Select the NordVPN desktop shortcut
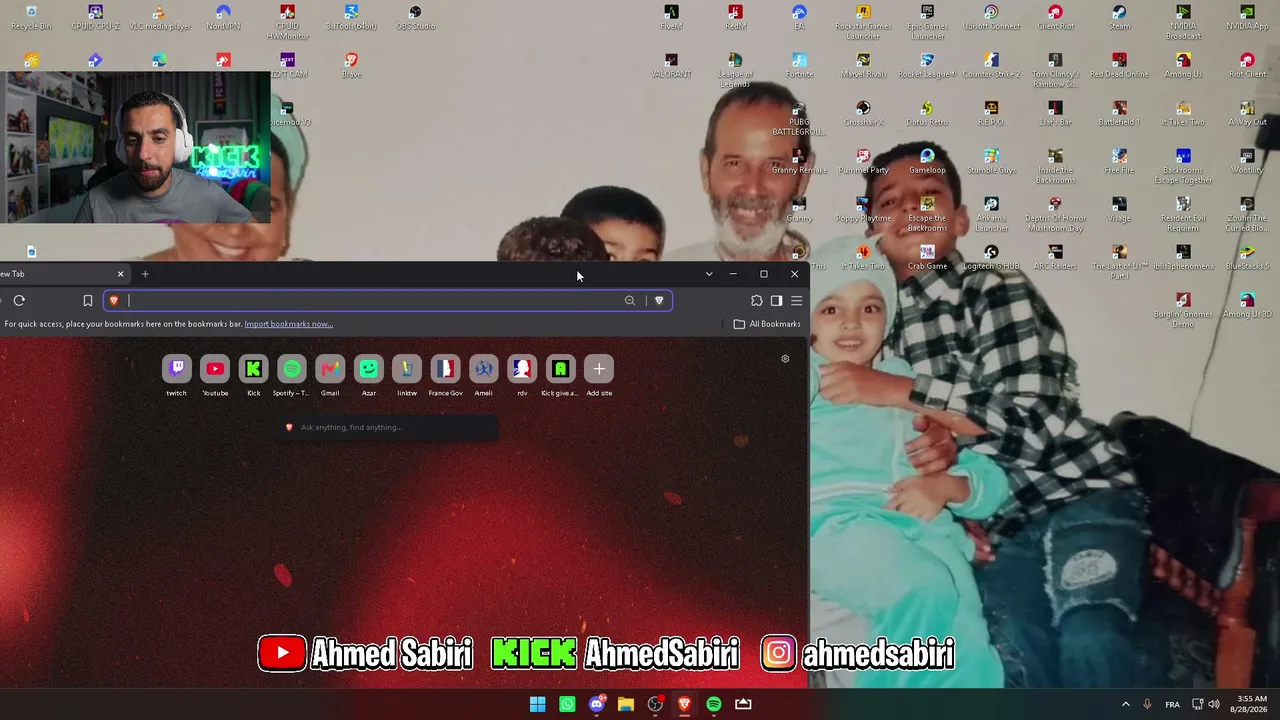Viewport: 1280px width, 720px height. [223, 17]
